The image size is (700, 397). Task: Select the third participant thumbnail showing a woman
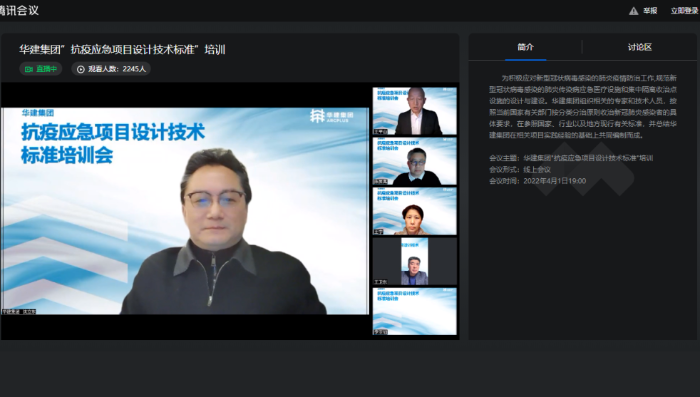(415, 211)
